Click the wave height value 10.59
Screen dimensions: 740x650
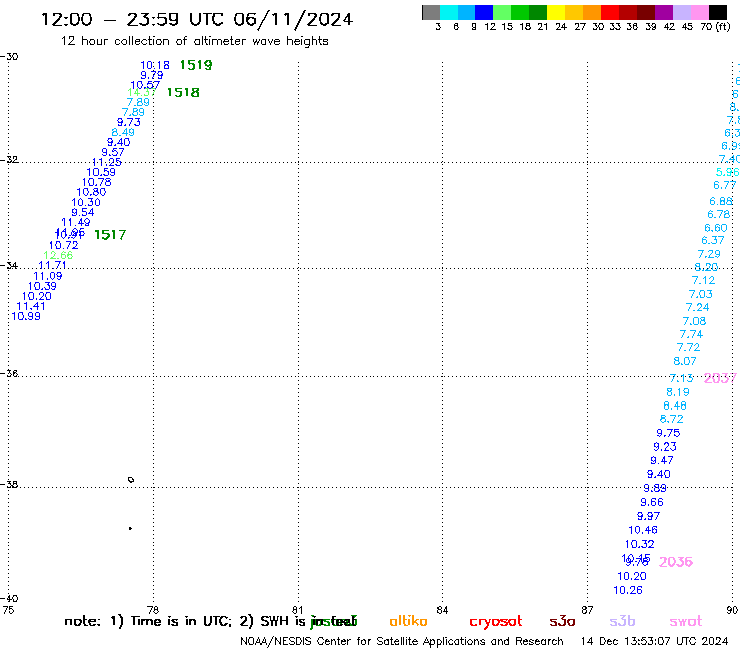[101, 172]
